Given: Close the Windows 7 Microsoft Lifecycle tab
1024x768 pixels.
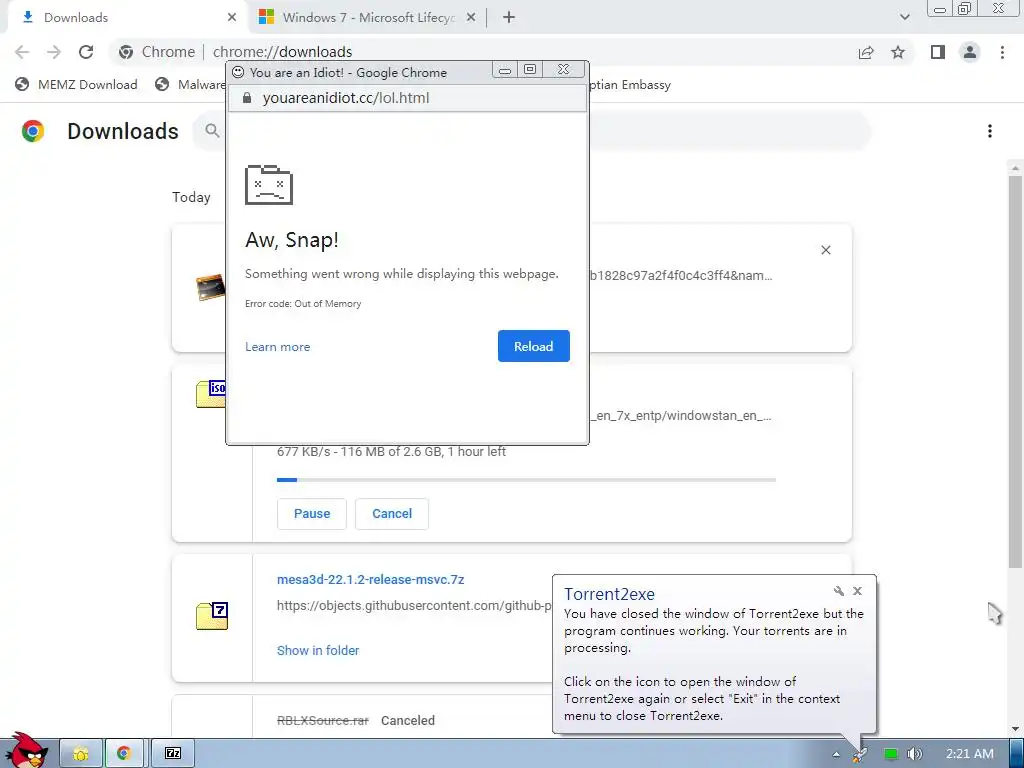Looking at the screenshot, I should click(471, 18).
